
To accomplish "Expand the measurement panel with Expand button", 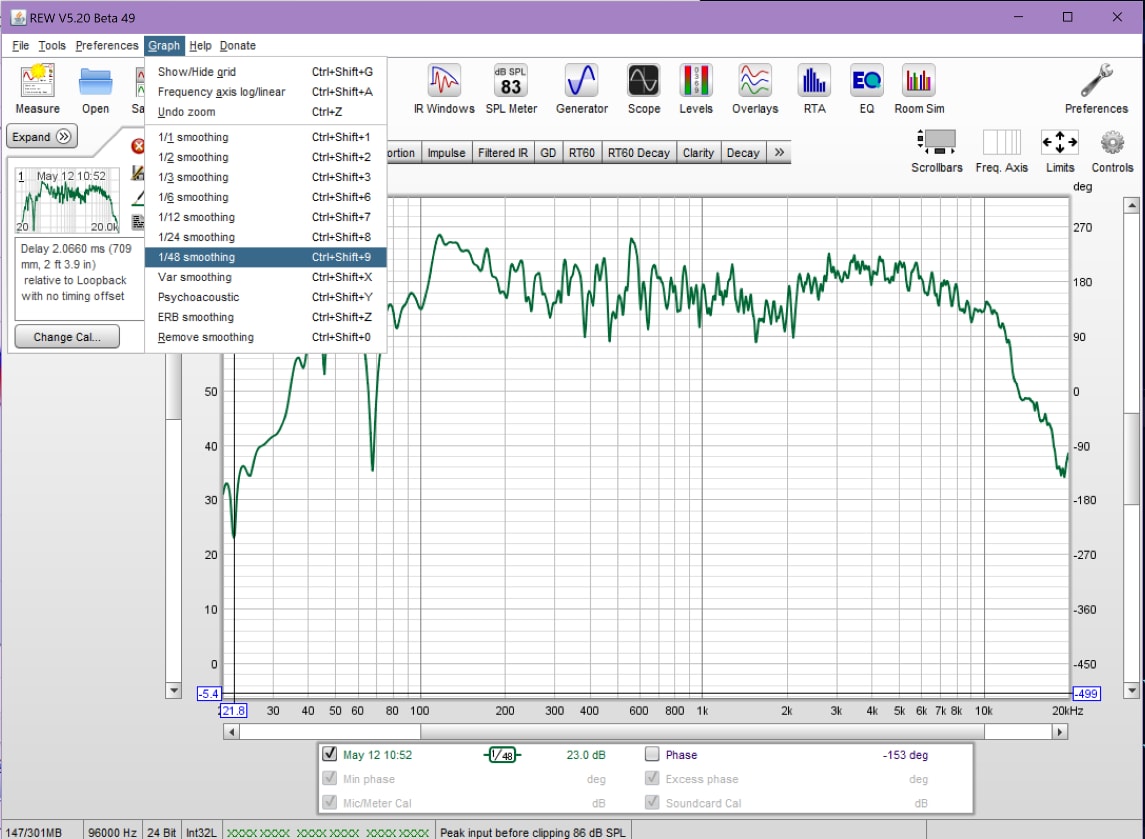I will (x=42, y=137).
